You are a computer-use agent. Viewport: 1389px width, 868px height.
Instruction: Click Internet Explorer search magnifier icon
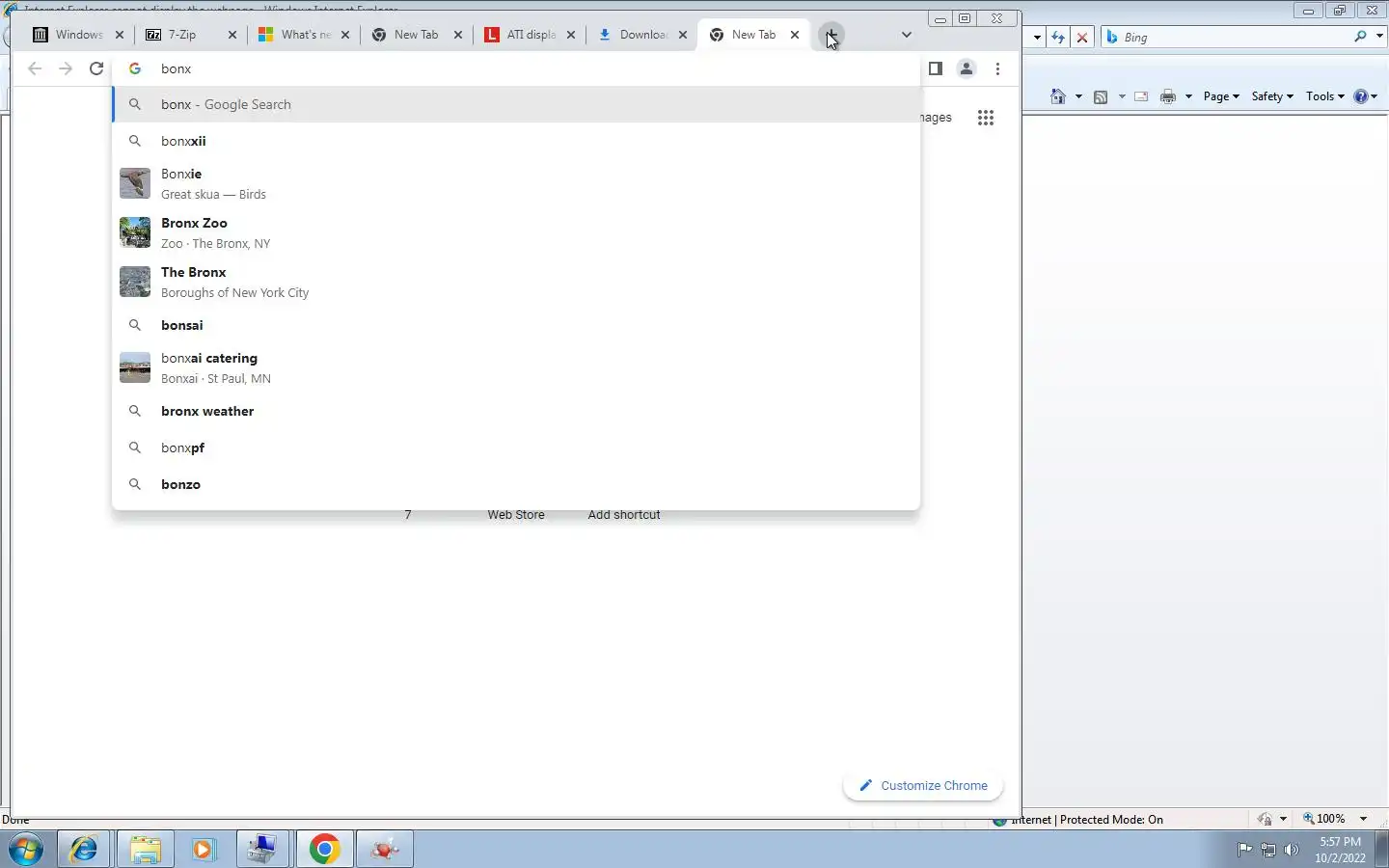coord(1360,37)
